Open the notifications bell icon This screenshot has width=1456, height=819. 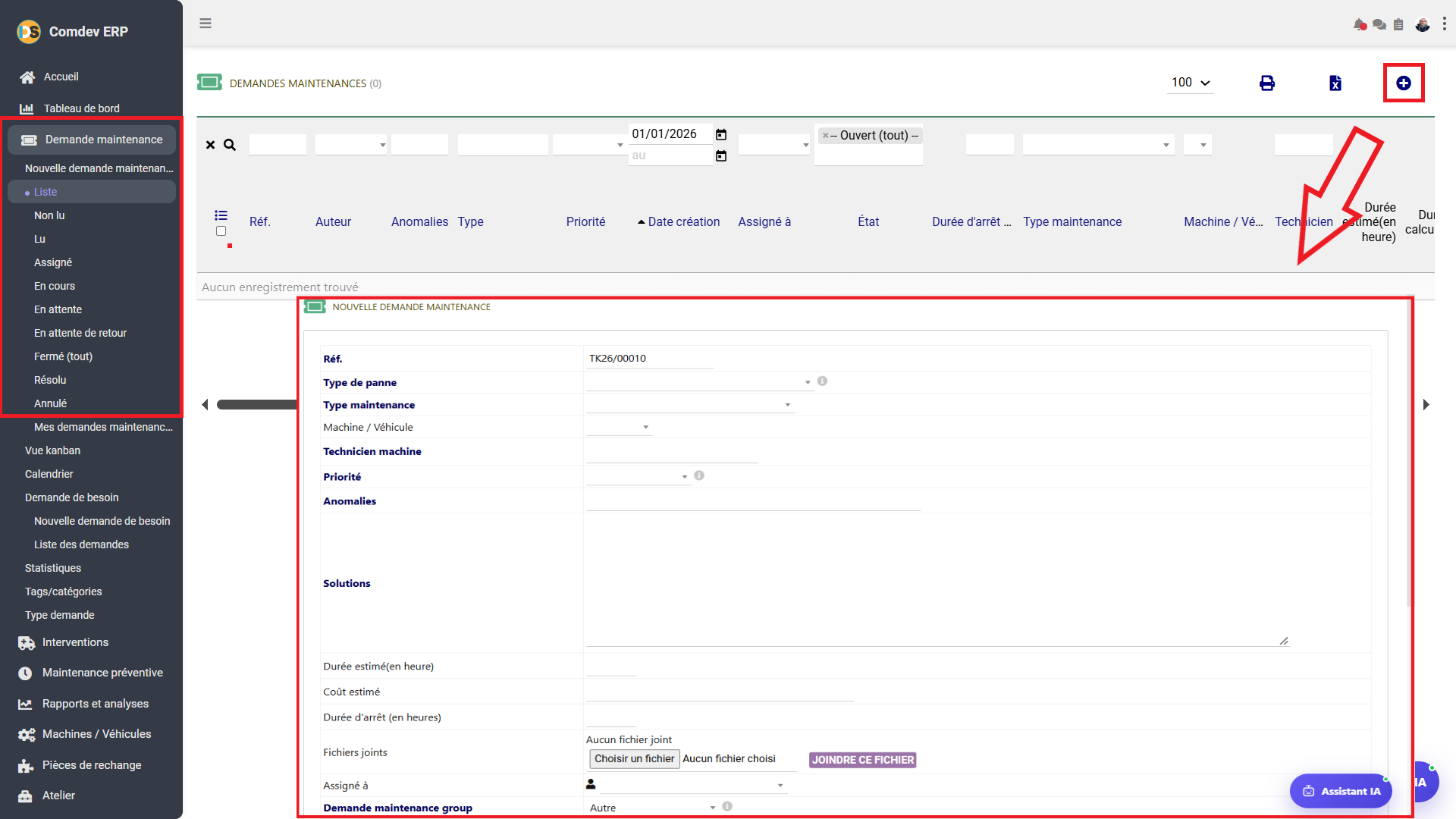click(1360, 25)
